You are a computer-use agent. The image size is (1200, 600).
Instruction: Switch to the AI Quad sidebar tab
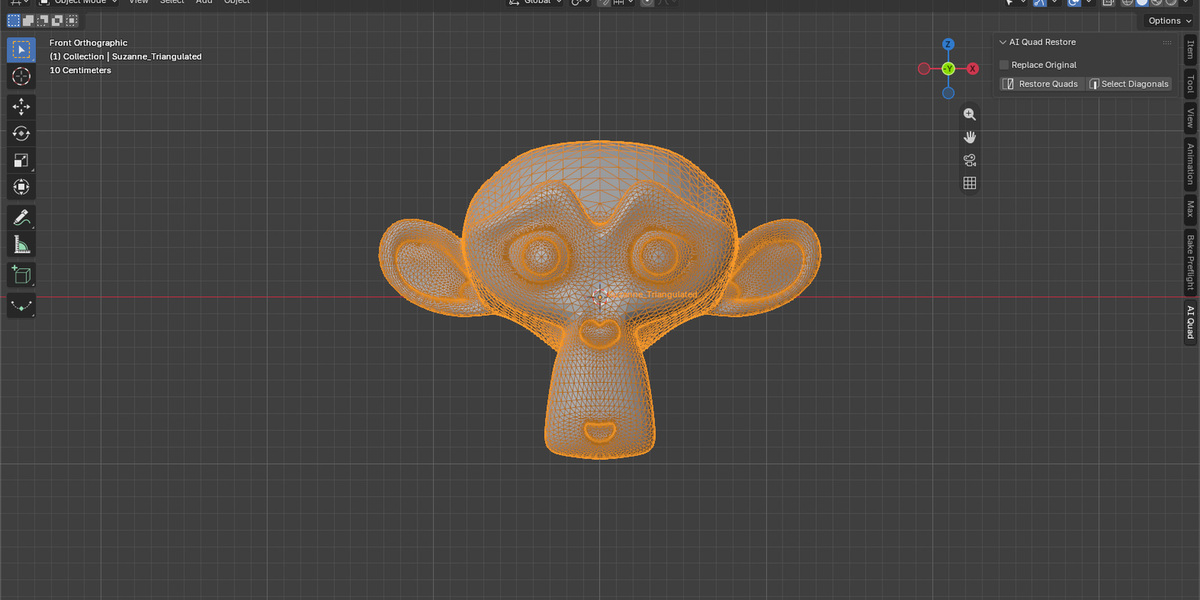pyautogui.click(x=1190, y=322)
